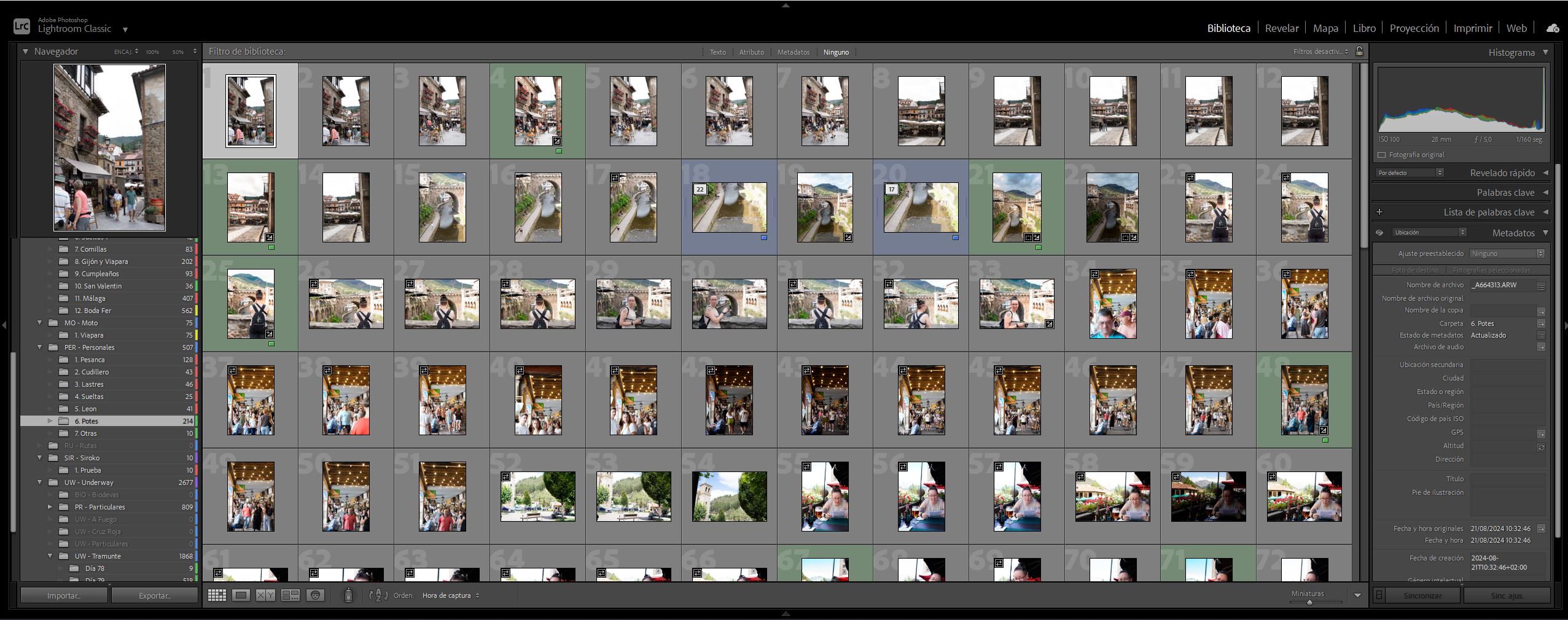Switch to the Mapa module
The image size is (1568, 620).
pyautogui.click(x=1325, y=28)
